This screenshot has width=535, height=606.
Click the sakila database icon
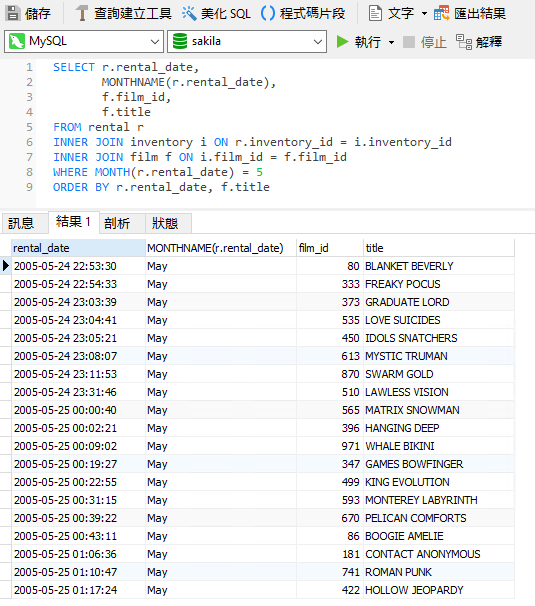(x=180, y=41)
